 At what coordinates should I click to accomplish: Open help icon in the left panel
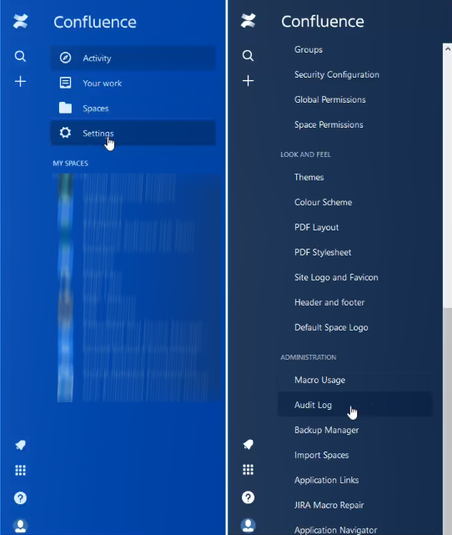[x=20, y=498]
